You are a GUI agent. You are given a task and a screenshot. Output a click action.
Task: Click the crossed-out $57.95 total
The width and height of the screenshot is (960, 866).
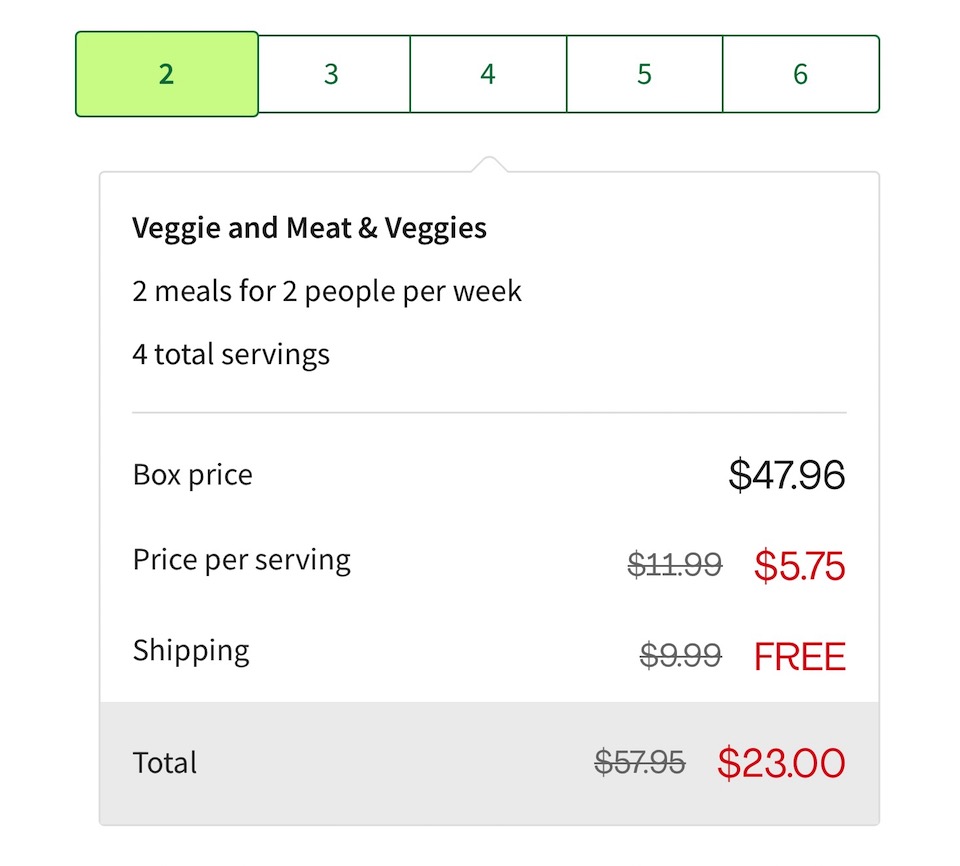click(640, 762)
